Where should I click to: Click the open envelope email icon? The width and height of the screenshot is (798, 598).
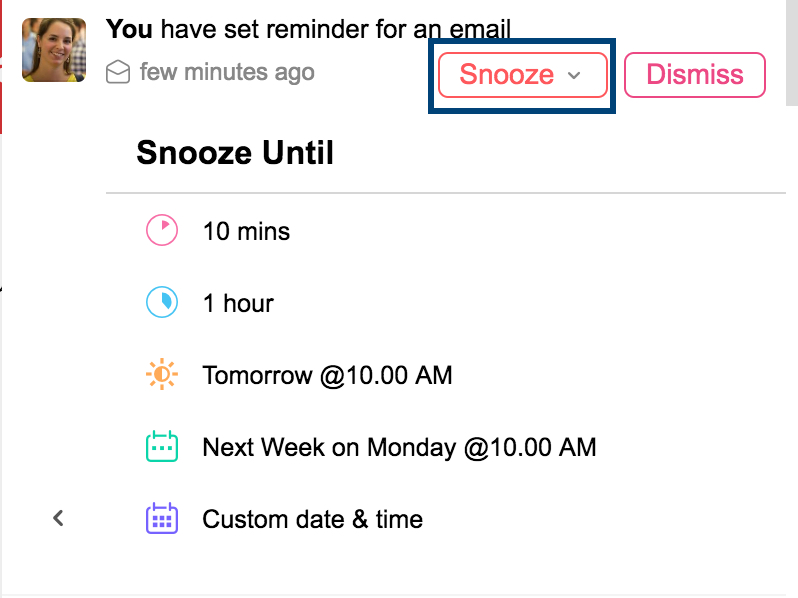(x=119, y=72)
